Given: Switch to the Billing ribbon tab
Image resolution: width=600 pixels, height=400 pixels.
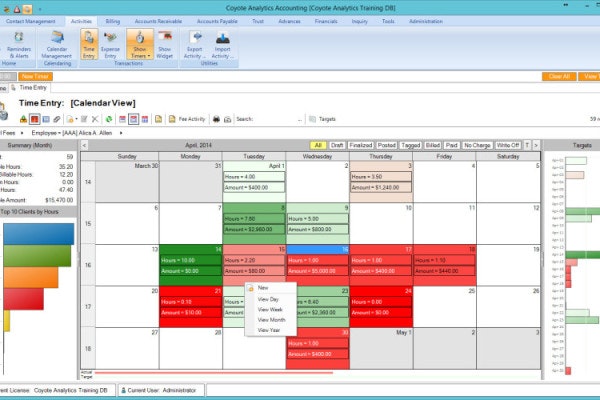Looking at the screenshot, I should click(x=112, y=21).
